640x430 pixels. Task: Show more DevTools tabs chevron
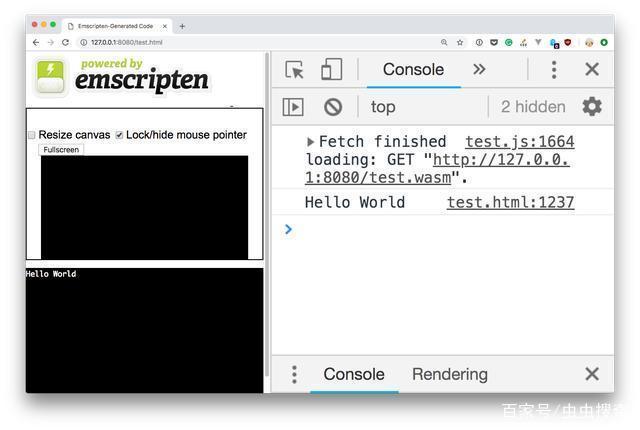[x=479, y=69]
